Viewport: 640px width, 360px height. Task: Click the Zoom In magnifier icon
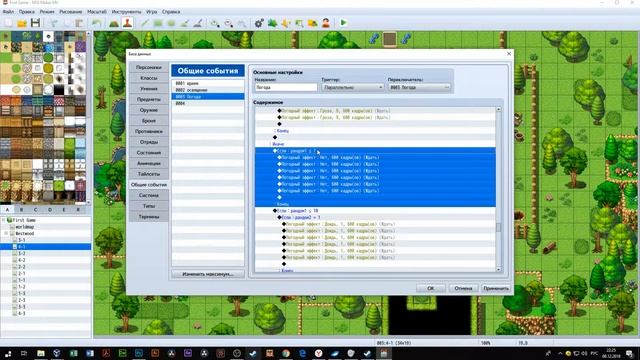click(215, 23)
